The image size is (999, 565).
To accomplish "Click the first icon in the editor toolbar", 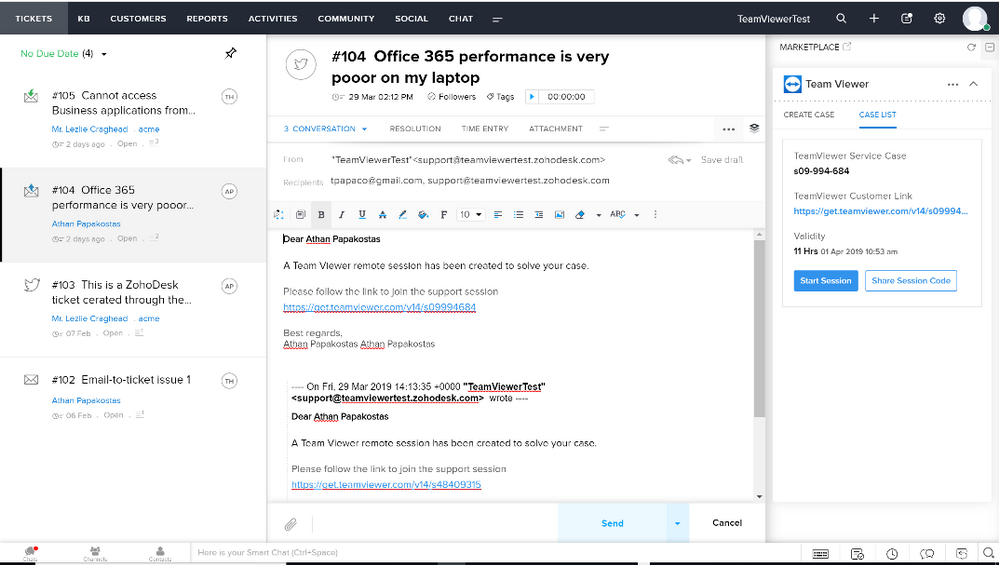I will pyautogui.click(x=278, y=215).
